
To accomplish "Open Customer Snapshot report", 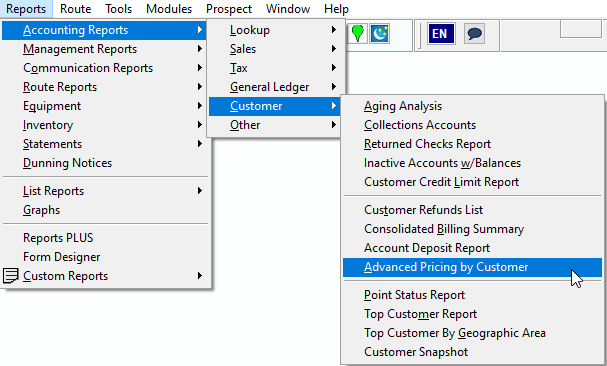I will (472, 352).
